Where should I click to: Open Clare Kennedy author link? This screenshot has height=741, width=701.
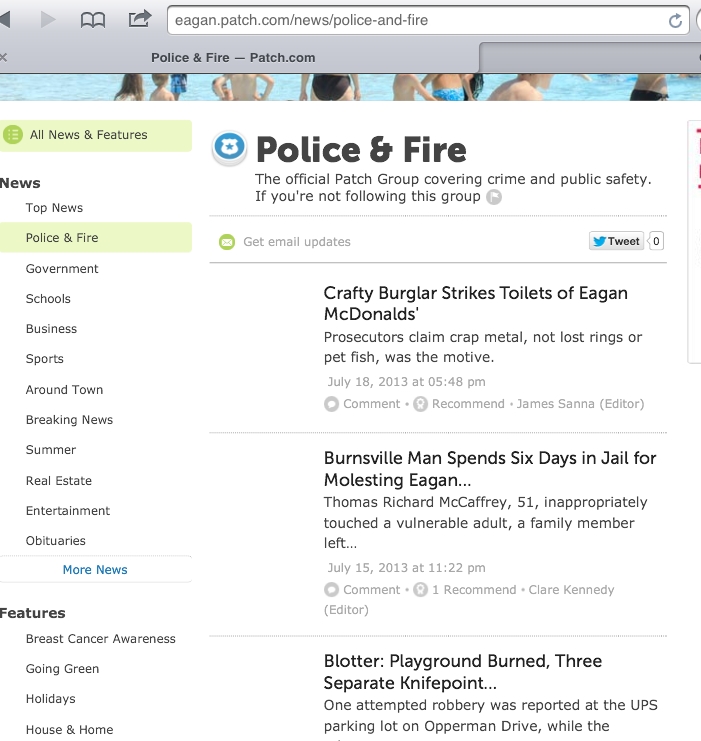pos(571,590)
